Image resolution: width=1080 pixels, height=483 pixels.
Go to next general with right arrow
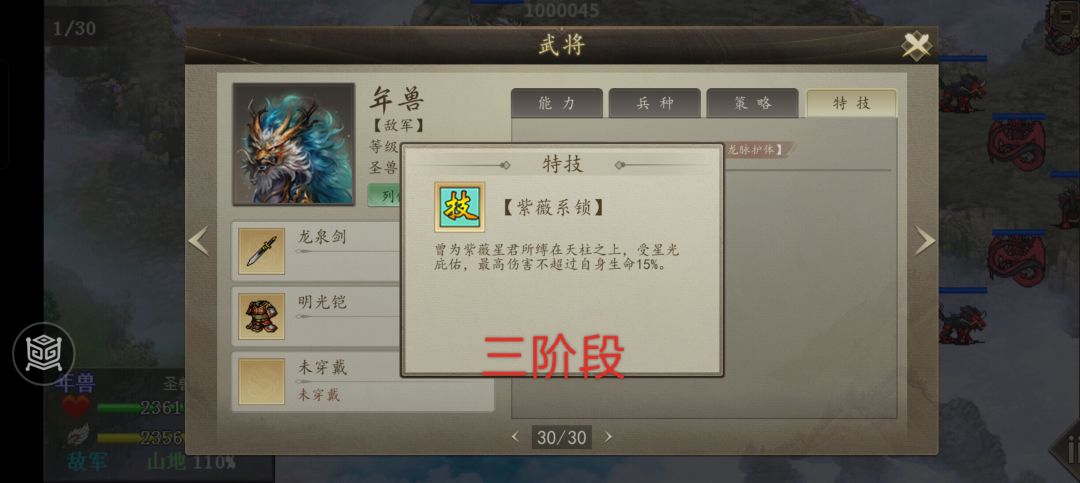tap(924, 241)
